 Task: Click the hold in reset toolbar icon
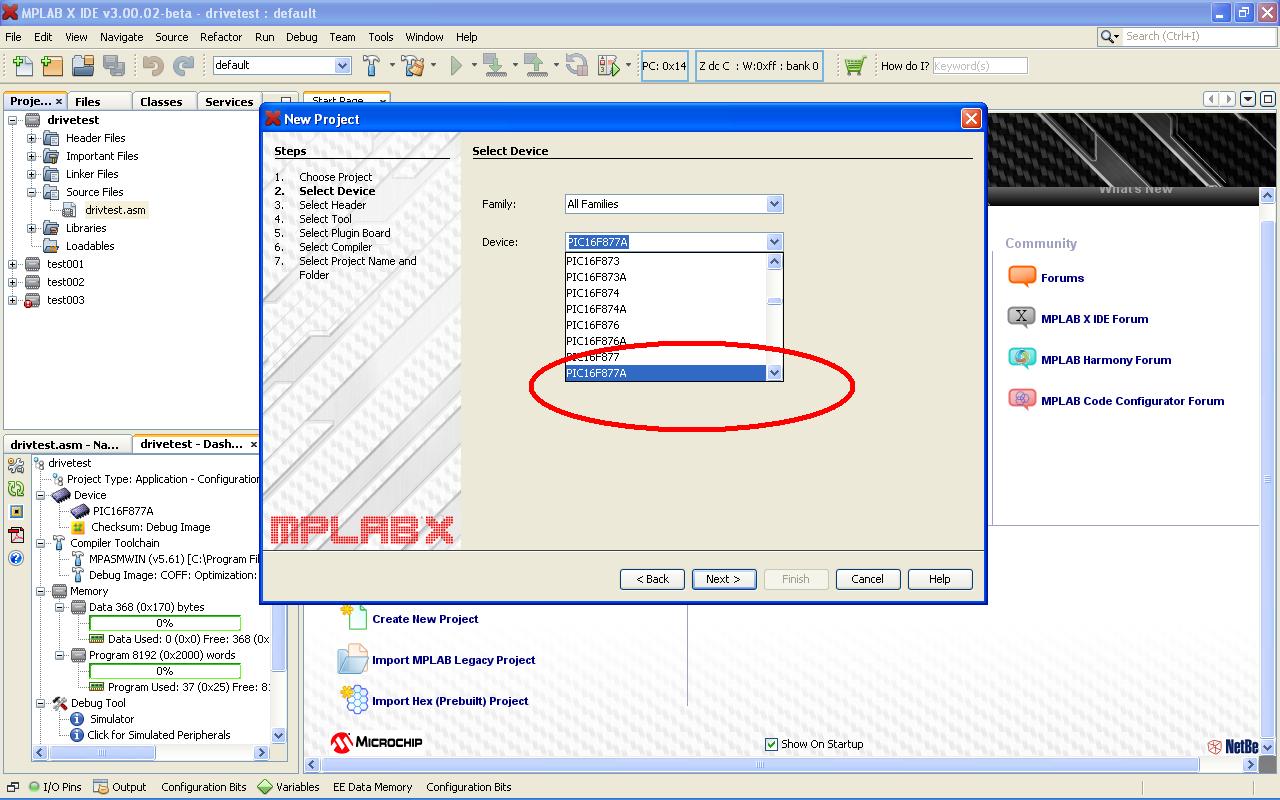[x=577, y=66]
